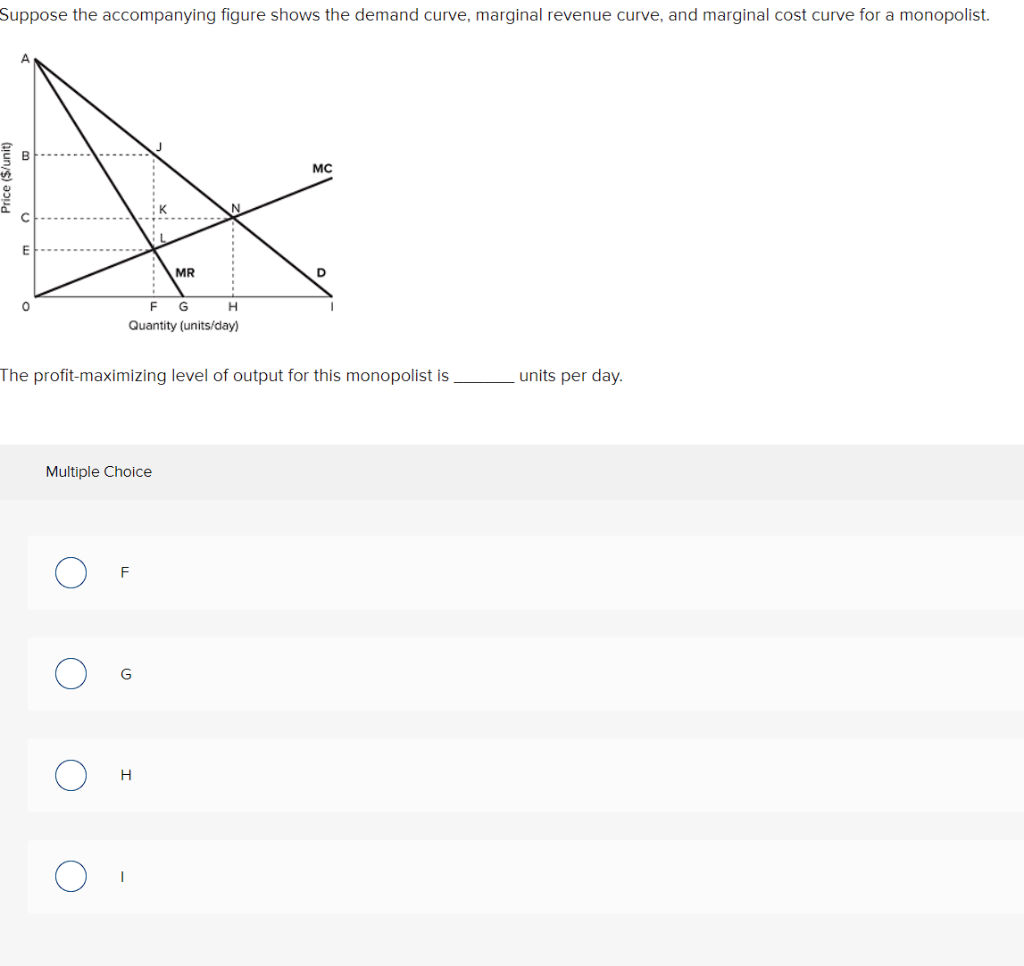
Task: Select the radio button for answer F
Action: [70, 572]
